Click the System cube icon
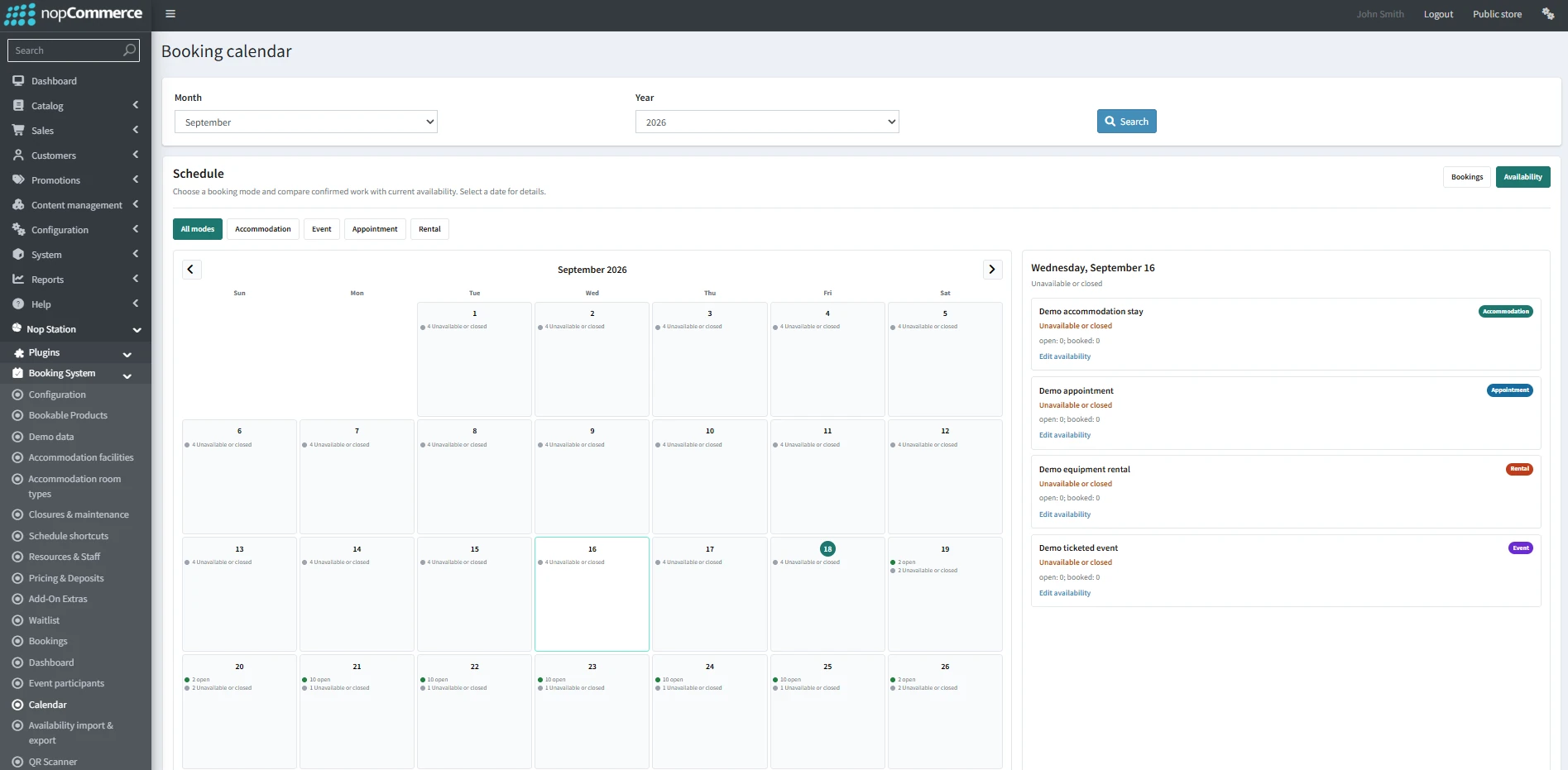The image size is (1568, 770). tap(18, 255)
